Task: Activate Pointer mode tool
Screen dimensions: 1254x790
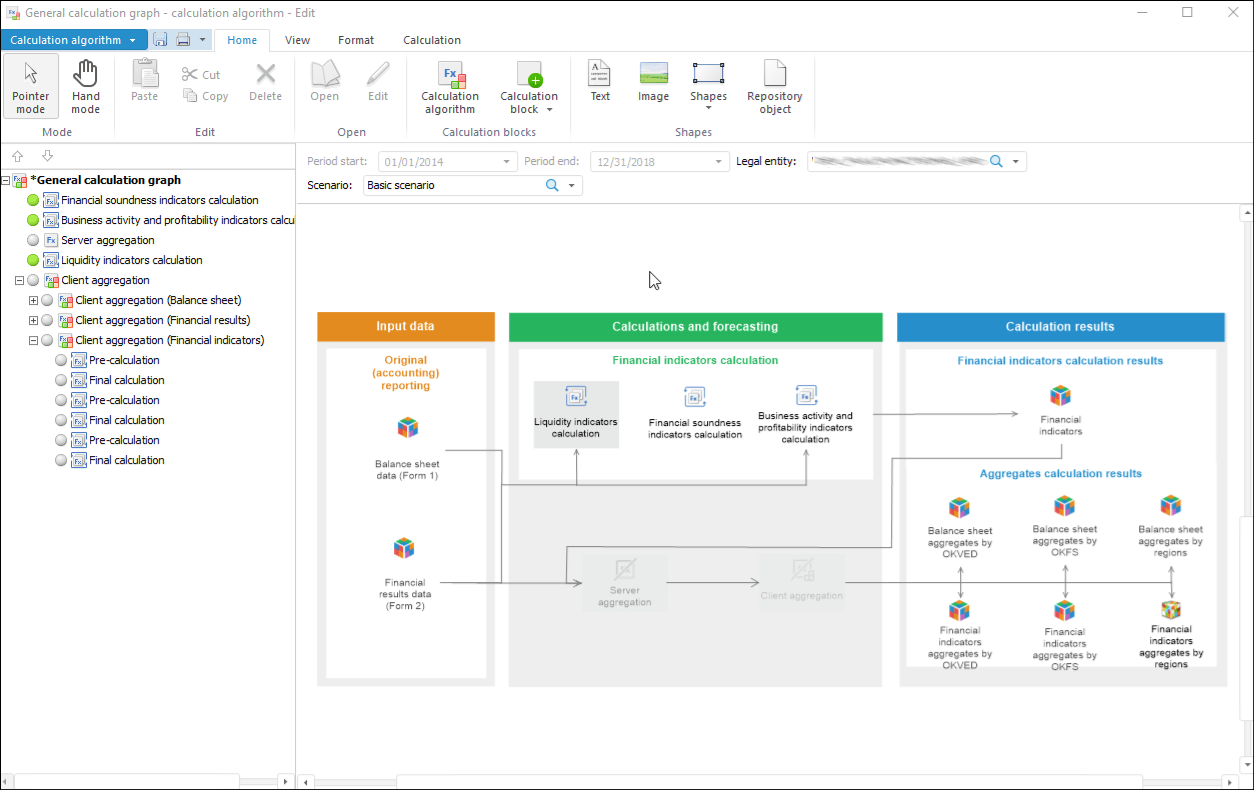Action: click(31, 87)
